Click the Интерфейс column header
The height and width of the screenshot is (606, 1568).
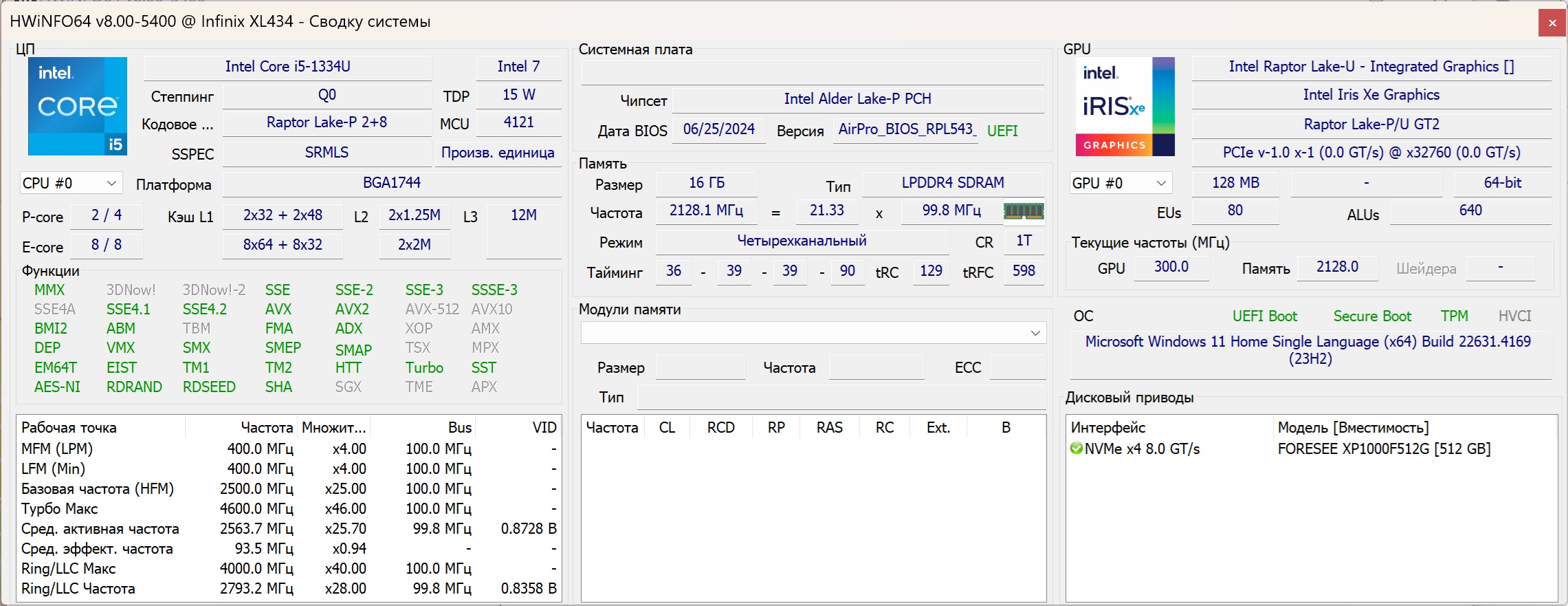point(1107,427)
